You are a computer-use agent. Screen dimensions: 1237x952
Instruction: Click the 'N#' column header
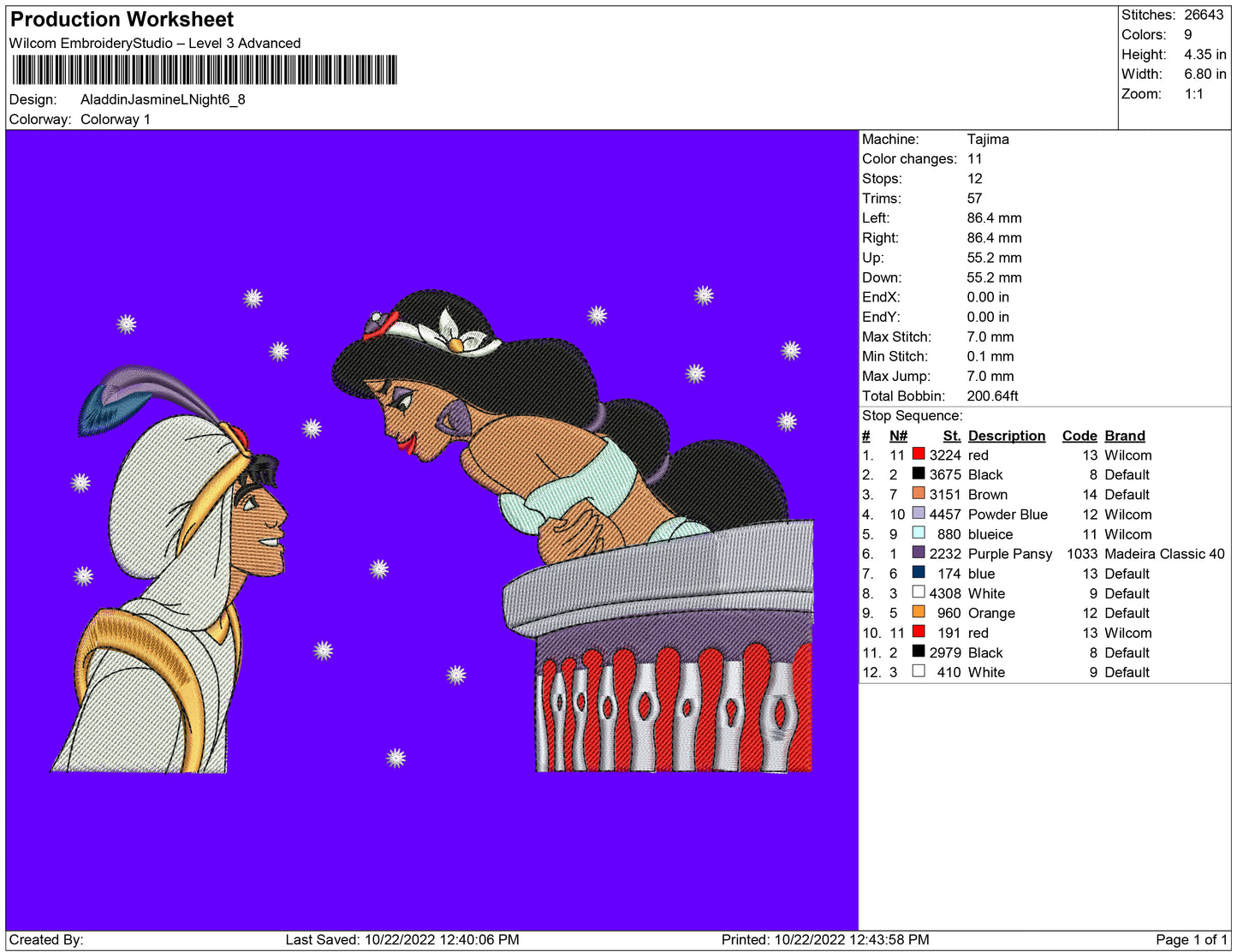898,435
